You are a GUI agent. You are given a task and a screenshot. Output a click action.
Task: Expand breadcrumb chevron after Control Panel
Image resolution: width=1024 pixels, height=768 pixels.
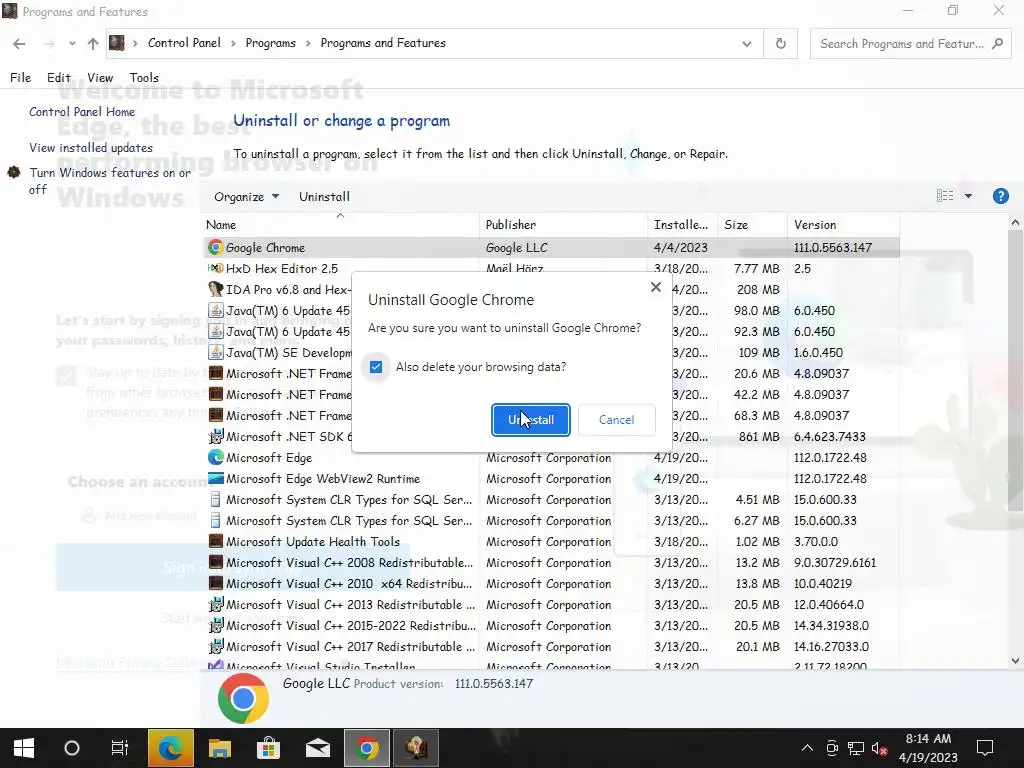click(x=233, y=43)
